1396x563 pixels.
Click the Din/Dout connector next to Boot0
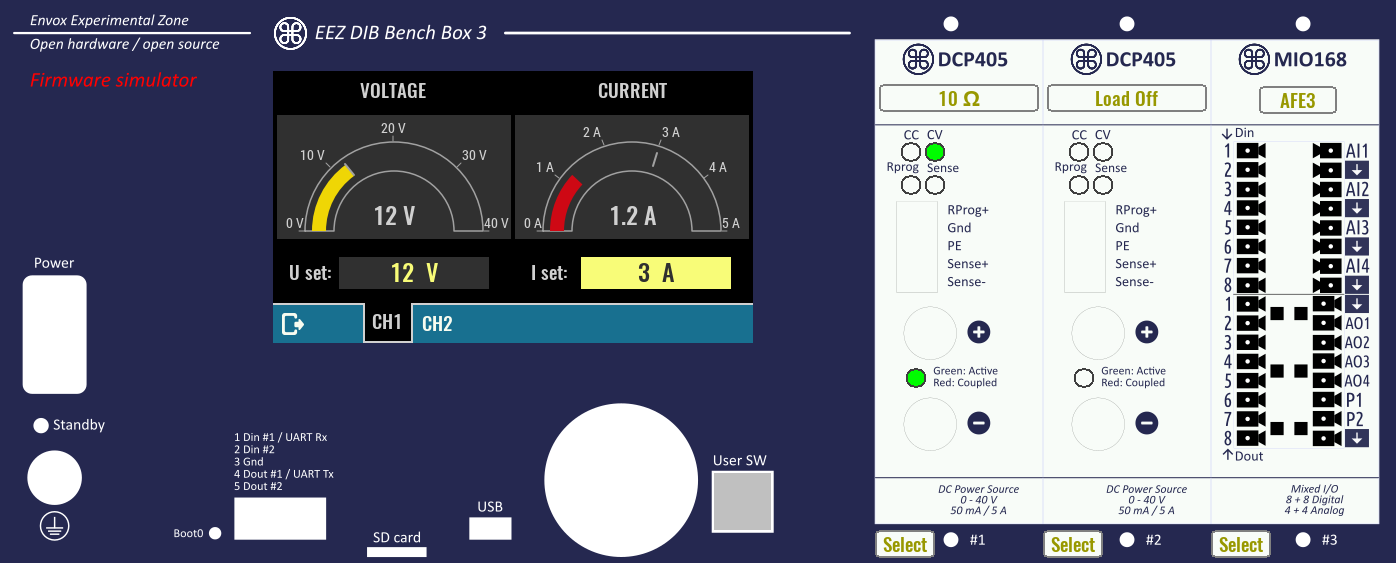click(x=280, y=519)
